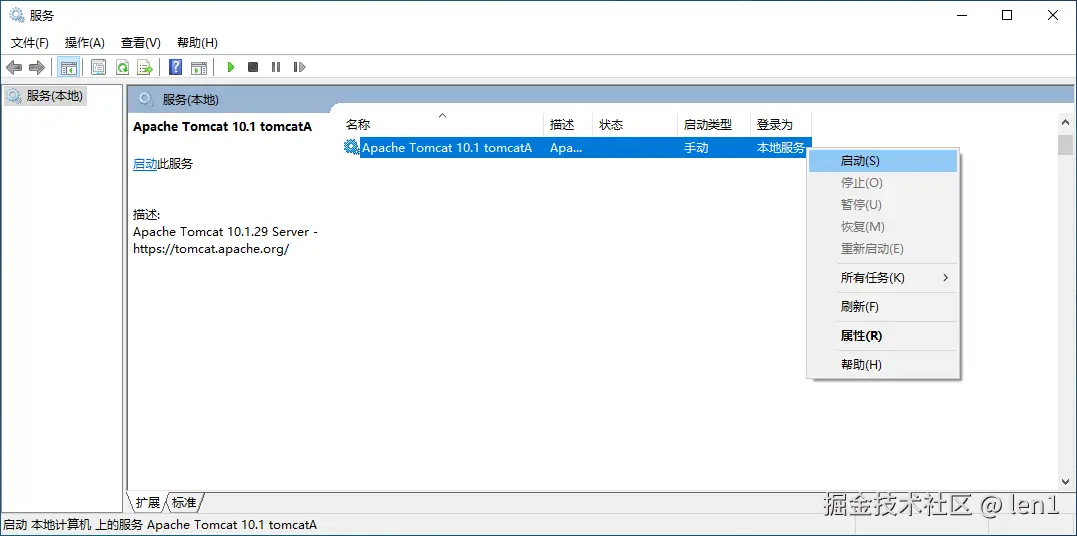Open the 文件(F) menu
The width and height of the screenshot is (1077, 536).
(x=30, y=43)
